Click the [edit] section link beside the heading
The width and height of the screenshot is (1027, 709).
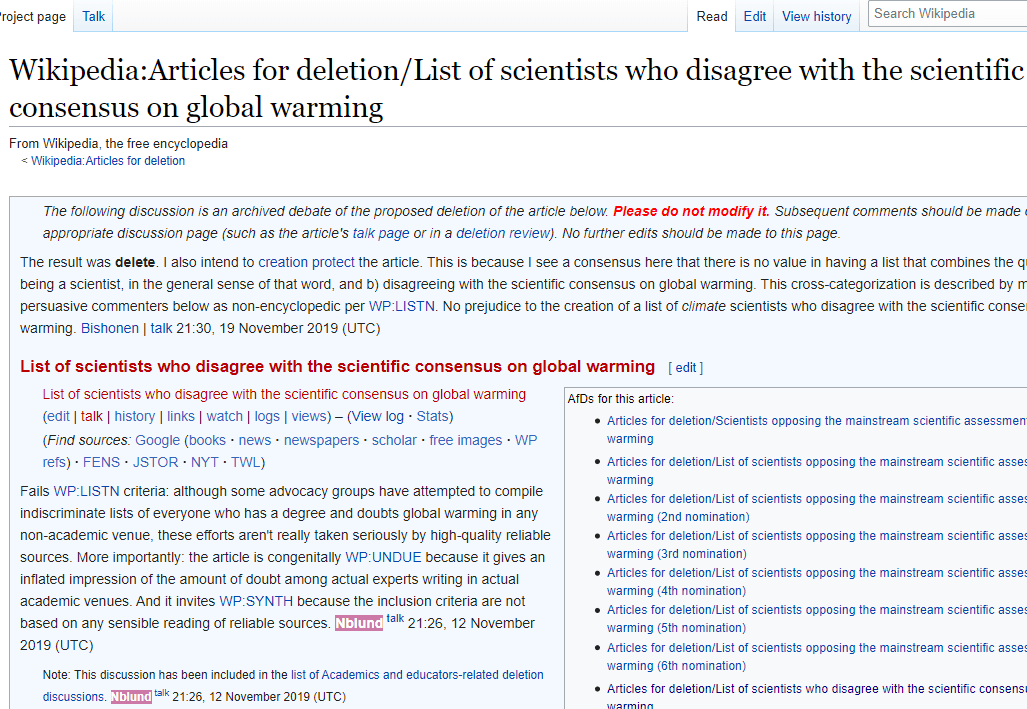click(x=686, y=368)
